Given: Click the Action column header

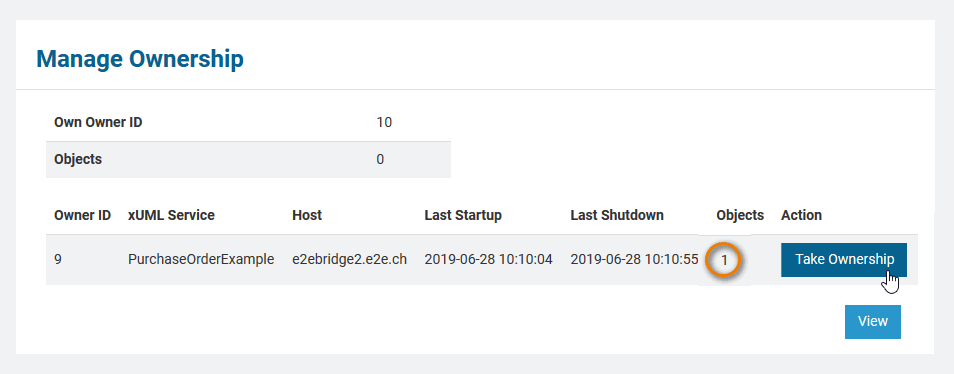Looking at the screenshot, I should click(x=801, y=215).
